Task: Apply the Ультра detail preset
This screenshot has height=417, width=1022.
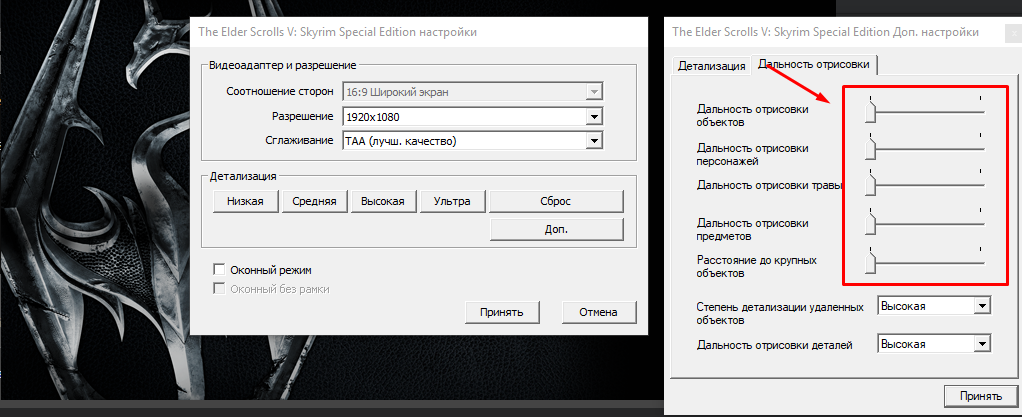Action: coord(451,201)
